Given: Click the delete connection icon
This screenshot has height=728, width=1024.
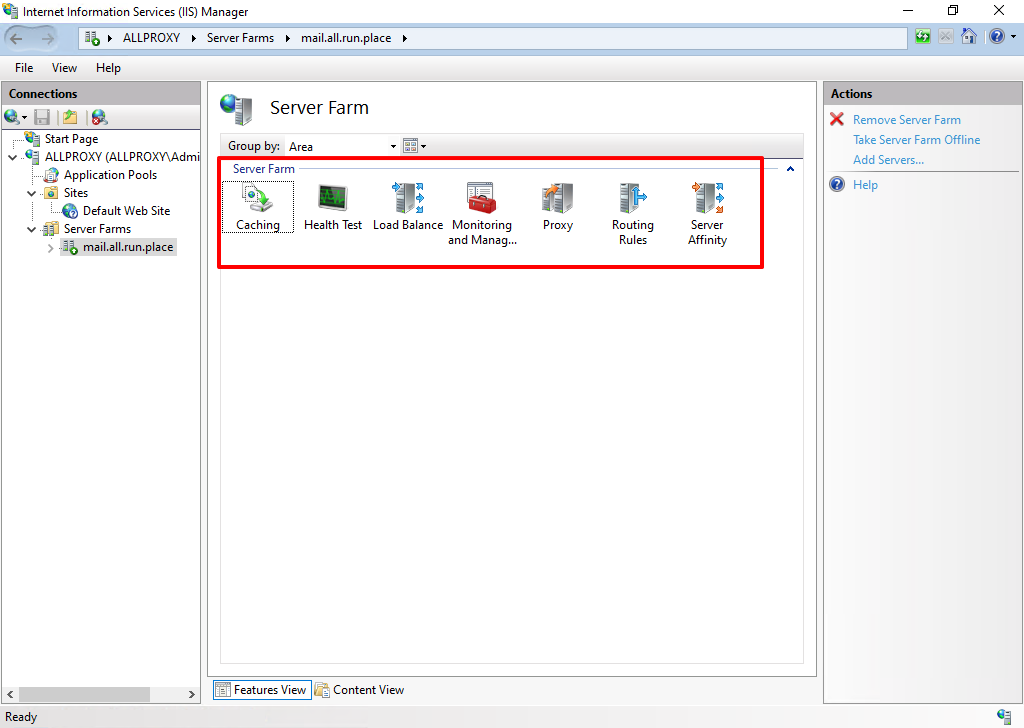Looking at the screenshot, I should click(99, 118).
